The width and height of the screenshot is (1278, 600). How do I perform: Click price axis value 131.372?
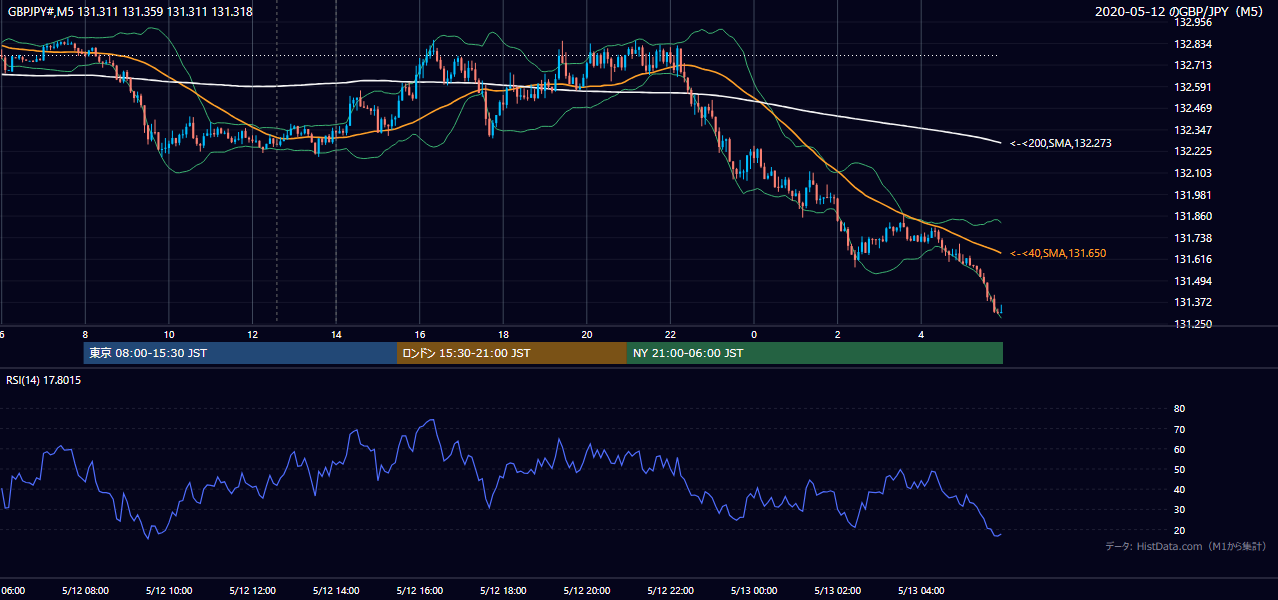coord(1193,302)
